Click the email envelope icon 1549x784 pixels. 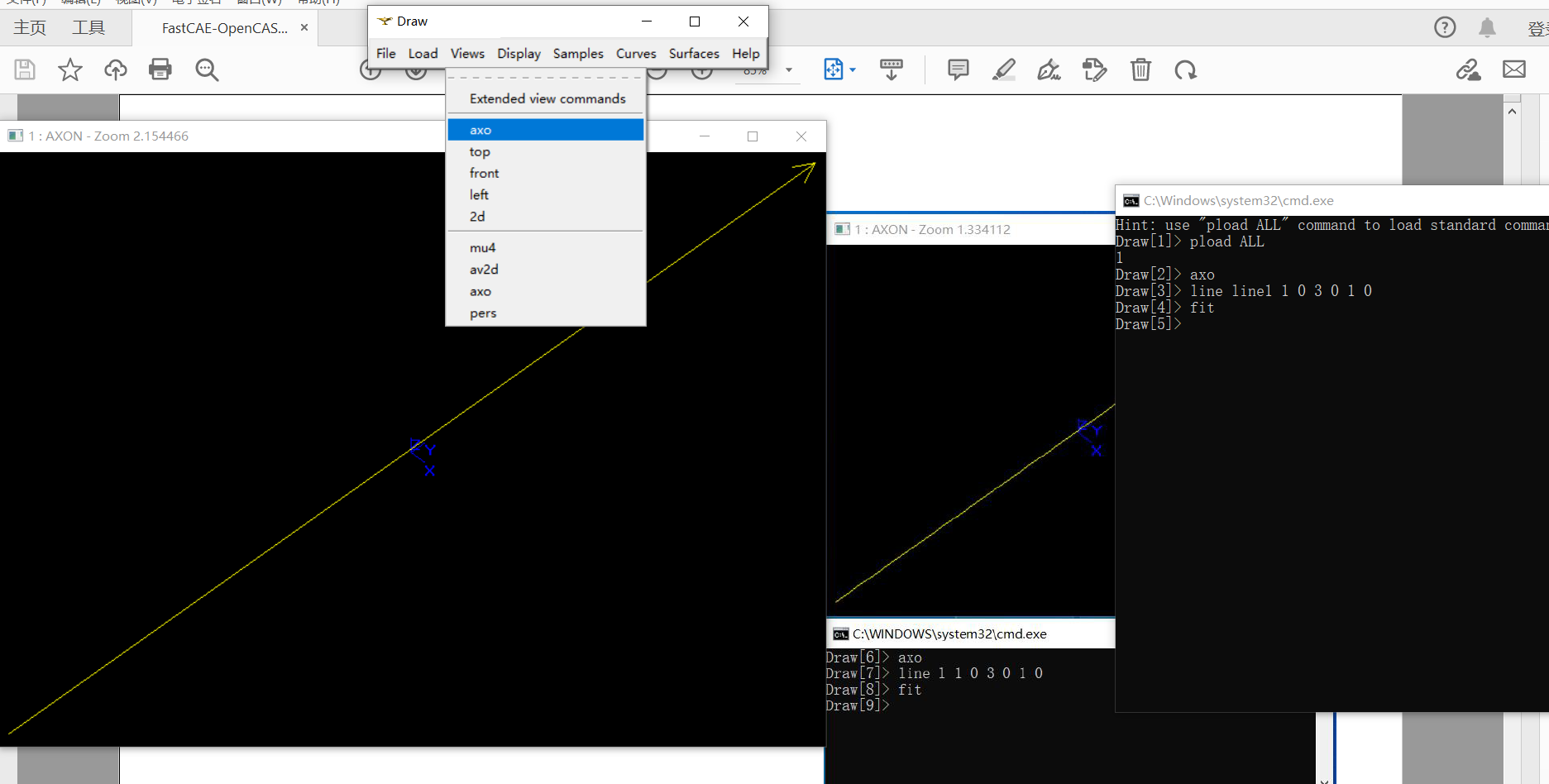point(1514,69)
